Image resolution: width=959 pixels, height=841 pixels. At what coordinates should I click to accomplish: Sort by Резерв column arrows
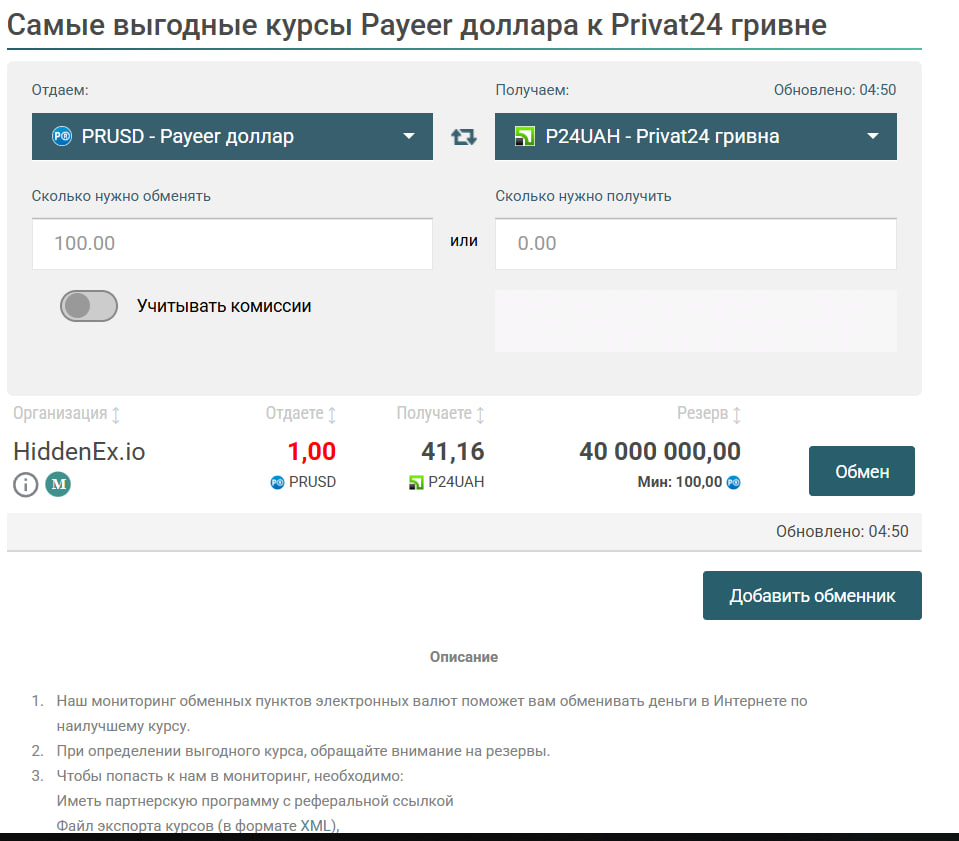pyautogui.click(x=737, y=414)
